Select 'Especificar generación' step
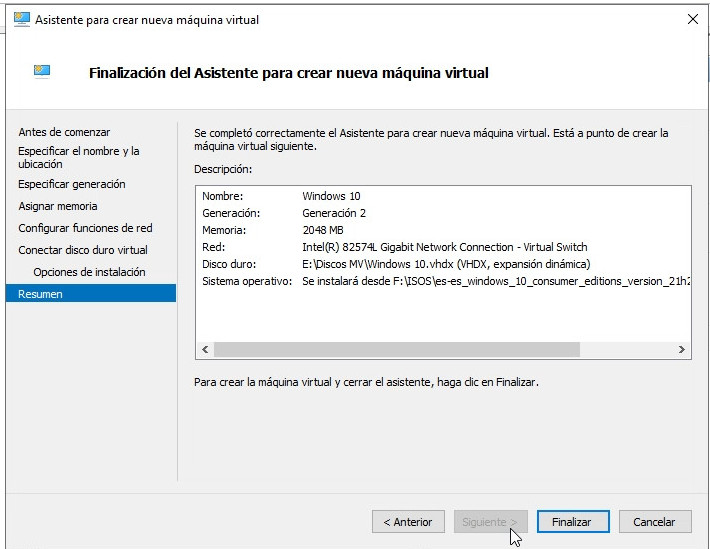 (72, 184)
